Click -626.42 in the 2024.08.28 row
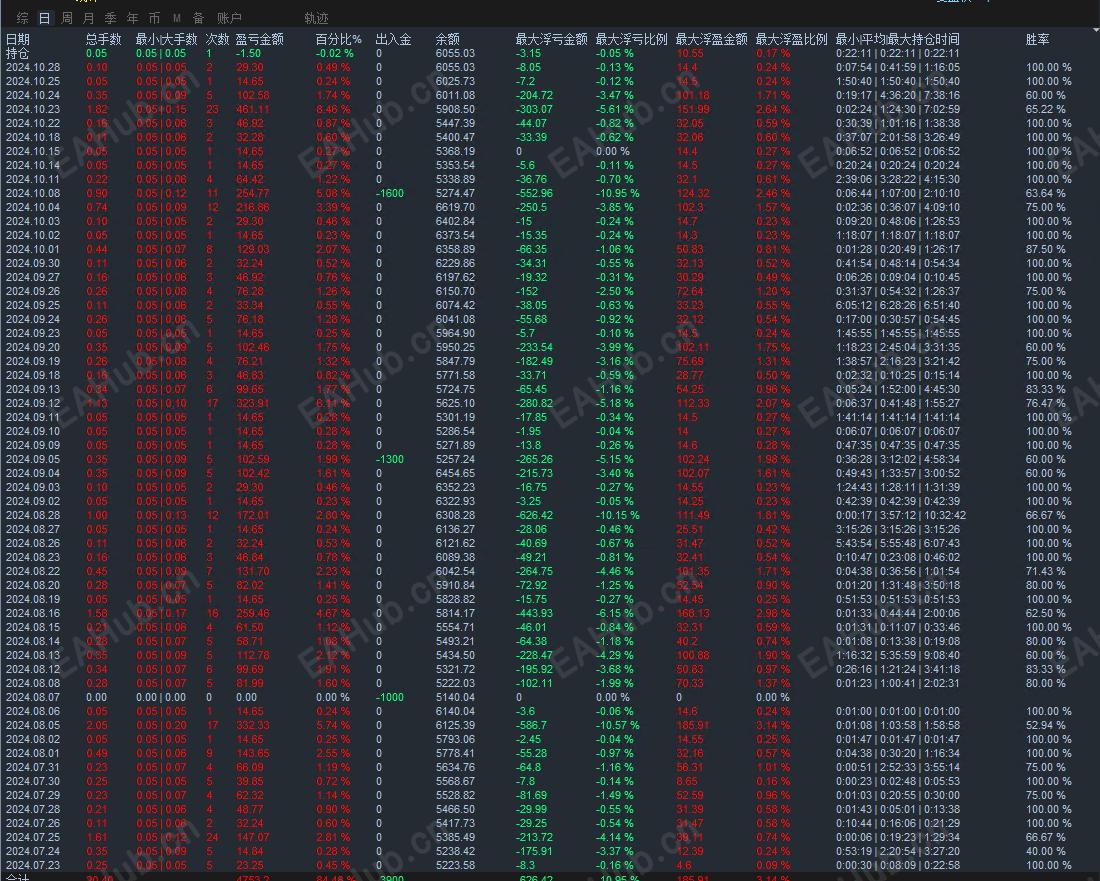The image size is (1100, 881). [535, 516]
